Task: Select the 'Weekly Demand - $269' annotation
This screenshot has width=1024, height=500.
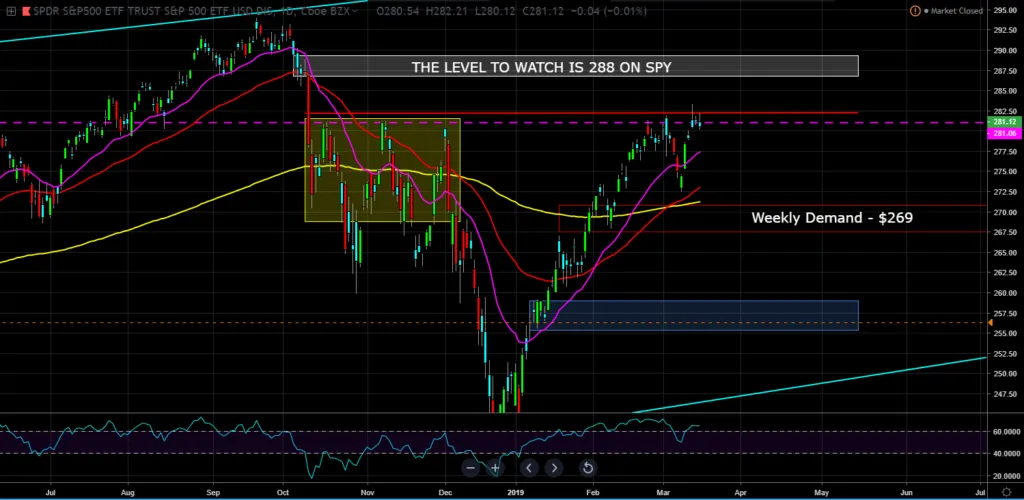Action: (x=832, y=218)
